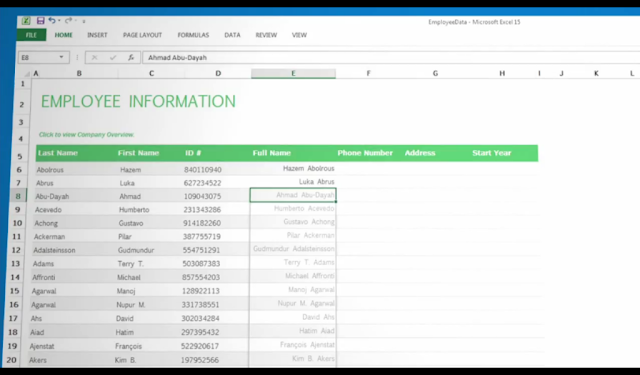Select column G header
The height and width of the screenshot is (375, 640).
(x=435, y=73)
